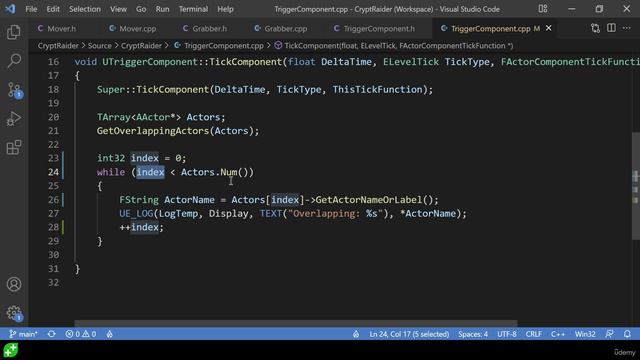The image size is (640, 360).
Task: Click the CryptRaider root breadcrumb
Action: click(x=58, y=46)
